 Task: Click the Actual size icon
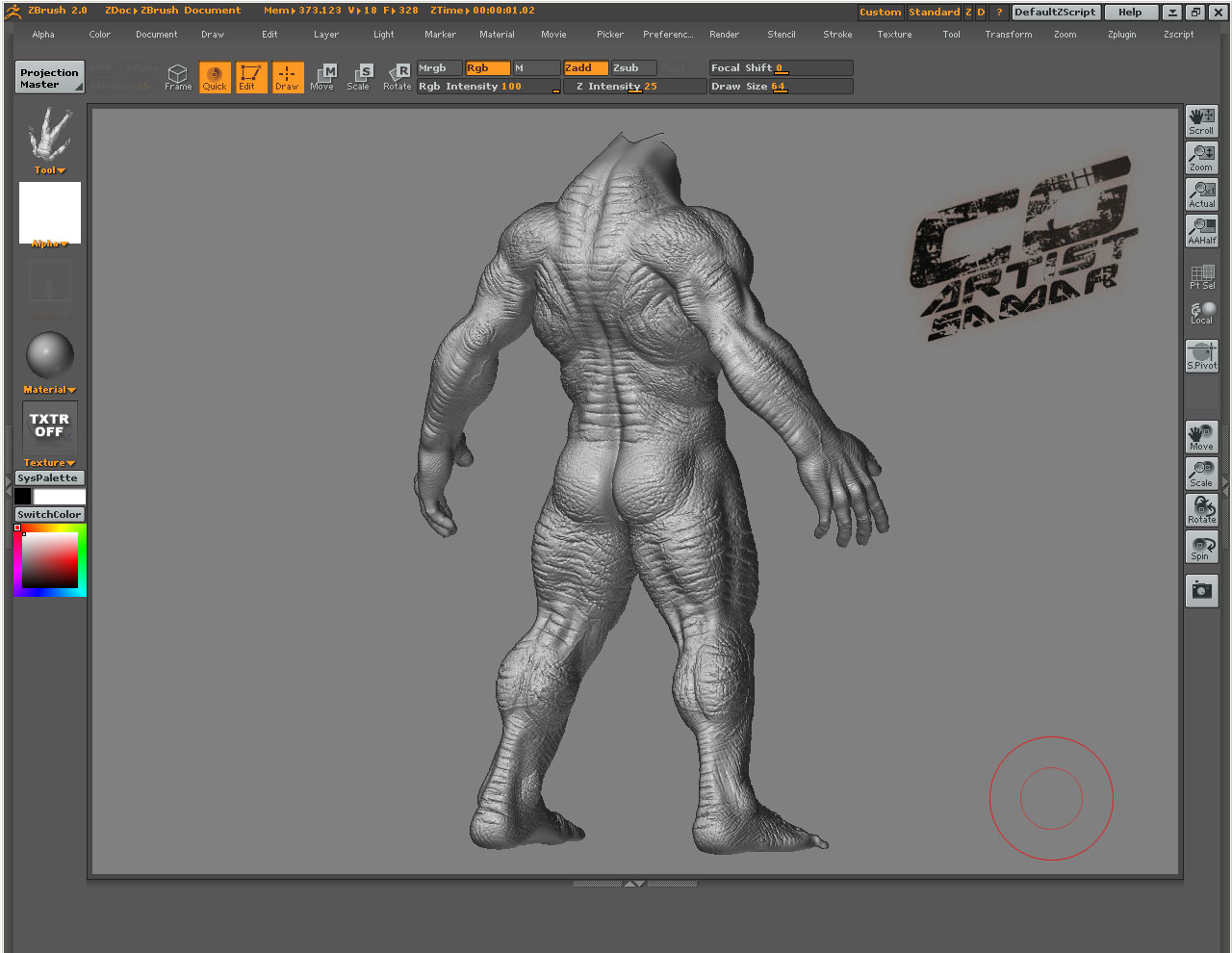click(1201, 194)
